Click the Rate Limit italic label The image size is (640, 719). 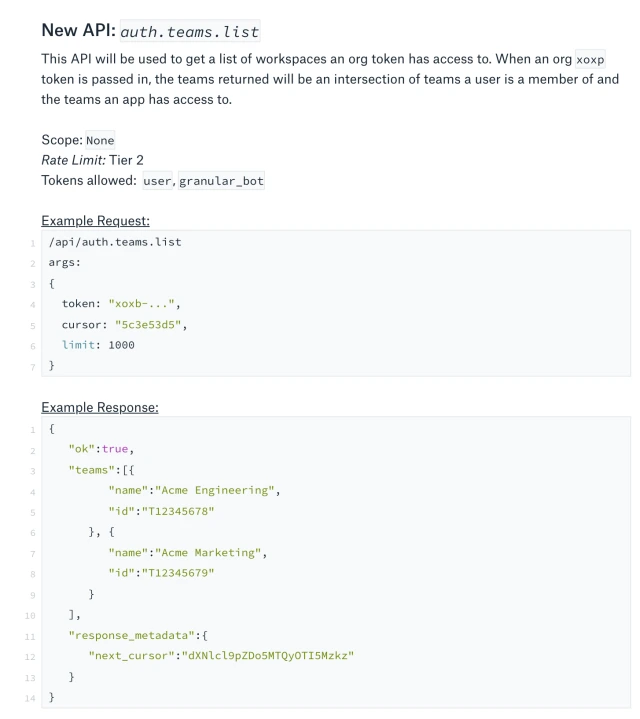pyautogui.click(x=73, y=160)
